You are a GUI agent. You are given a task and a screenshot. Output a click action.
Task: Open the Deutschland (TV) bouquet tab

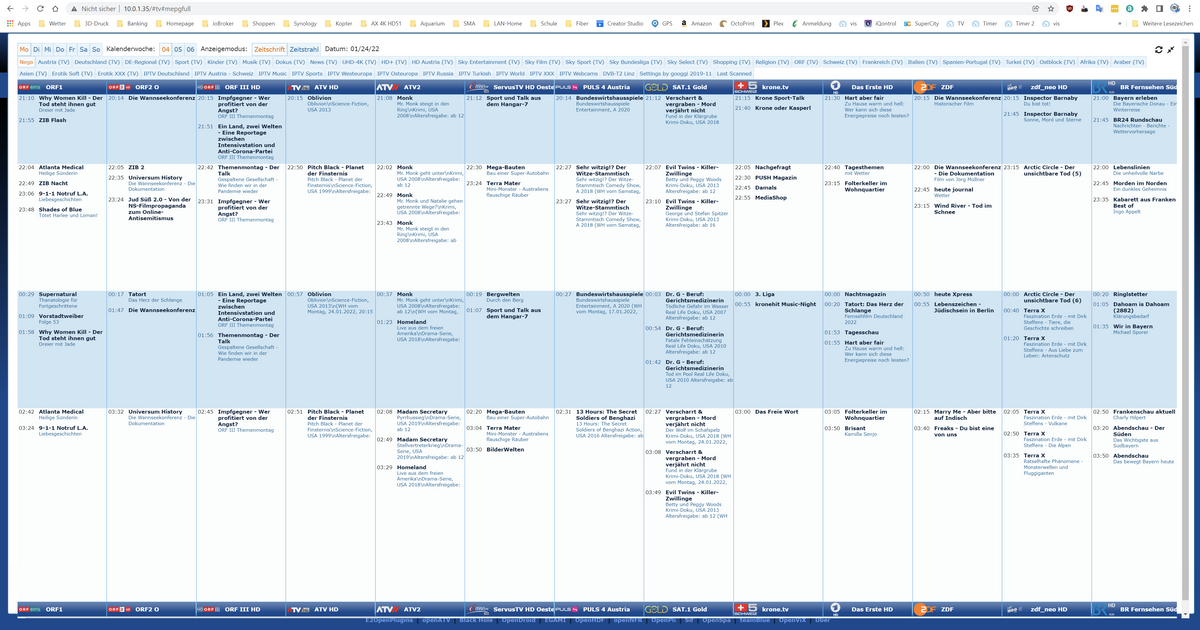pyautogui.click(x=98, y=62)
